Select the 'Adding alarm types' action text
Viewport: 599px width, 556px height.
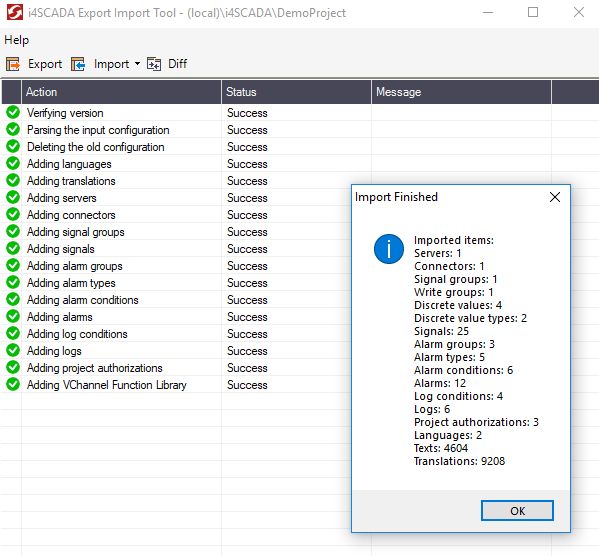click(71, 283)
